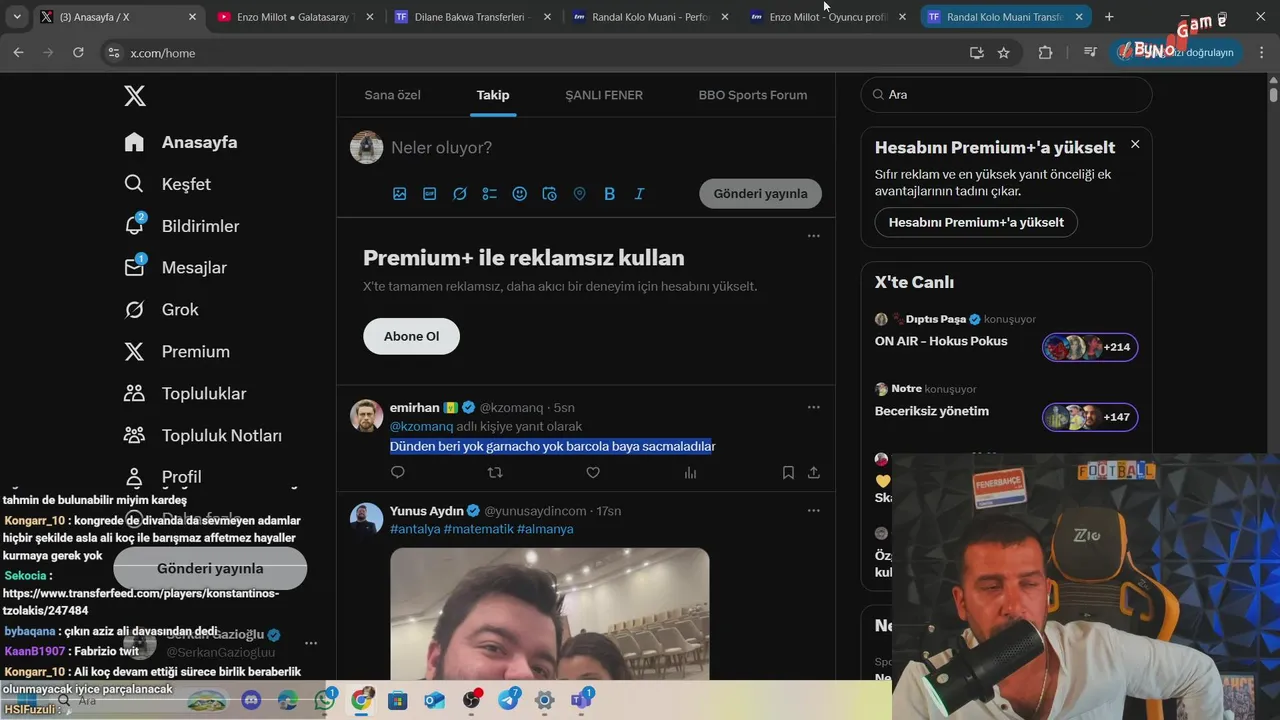The height and width of the screenshot is (720, 1280).
Task: Switch to ŞANLI FENER tab
Action: pos(604,95)
